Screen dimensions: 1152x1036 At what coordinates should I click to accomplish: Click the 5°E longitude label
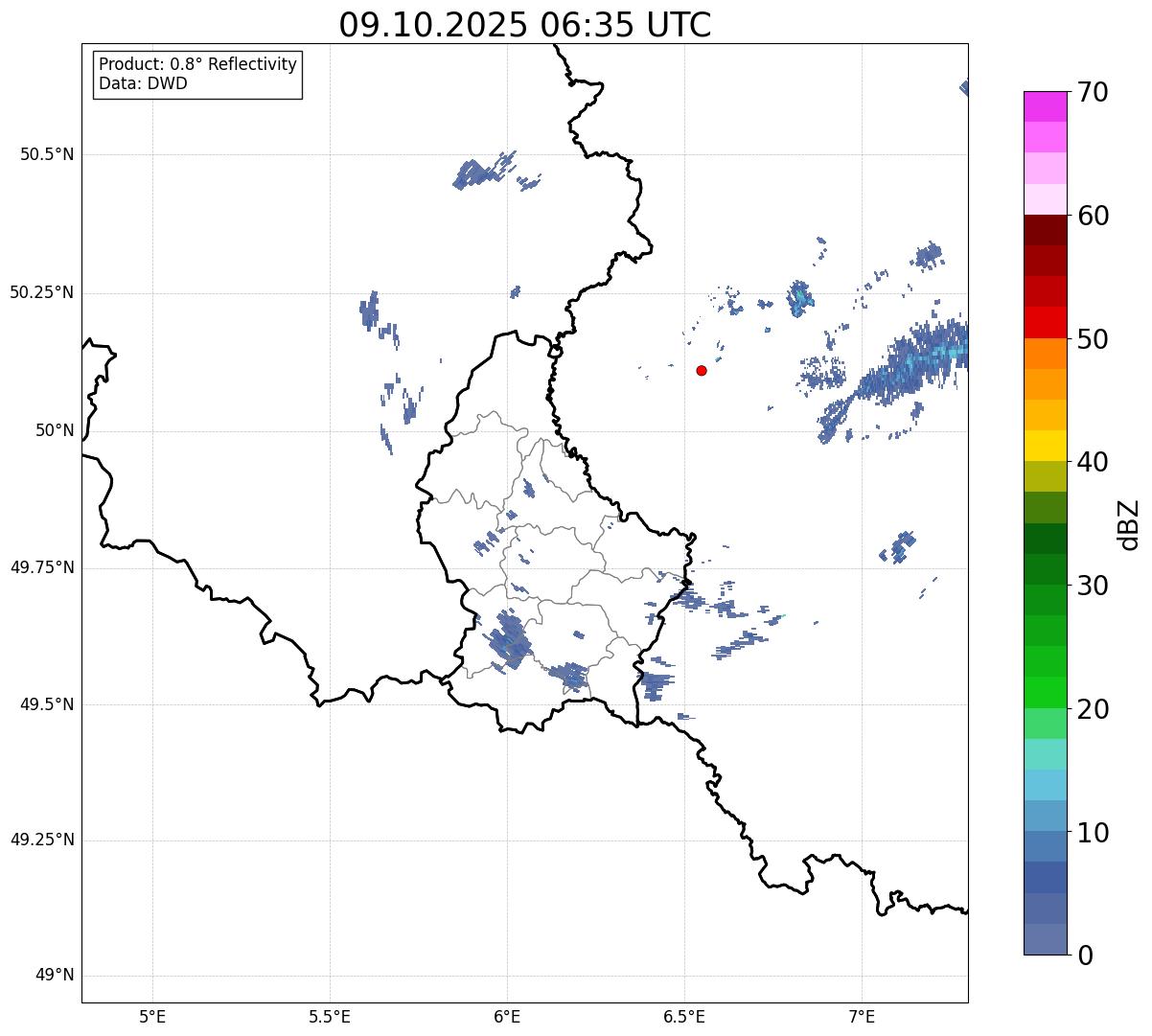tap(152, 1016)
